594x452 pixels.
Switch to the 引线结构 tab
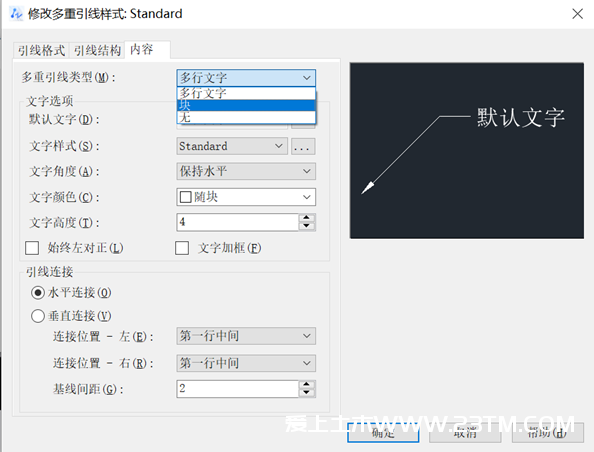point(97,50)
